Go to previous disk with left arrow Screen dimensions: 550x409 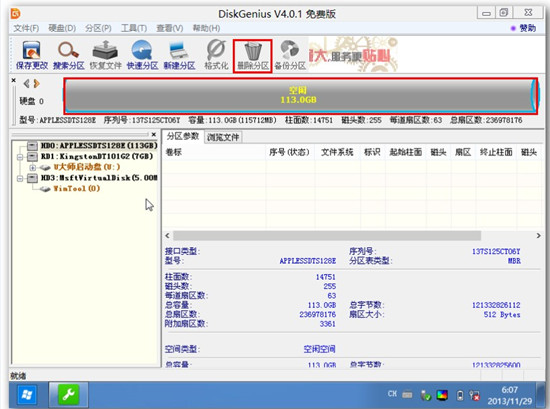coord(26,83)
